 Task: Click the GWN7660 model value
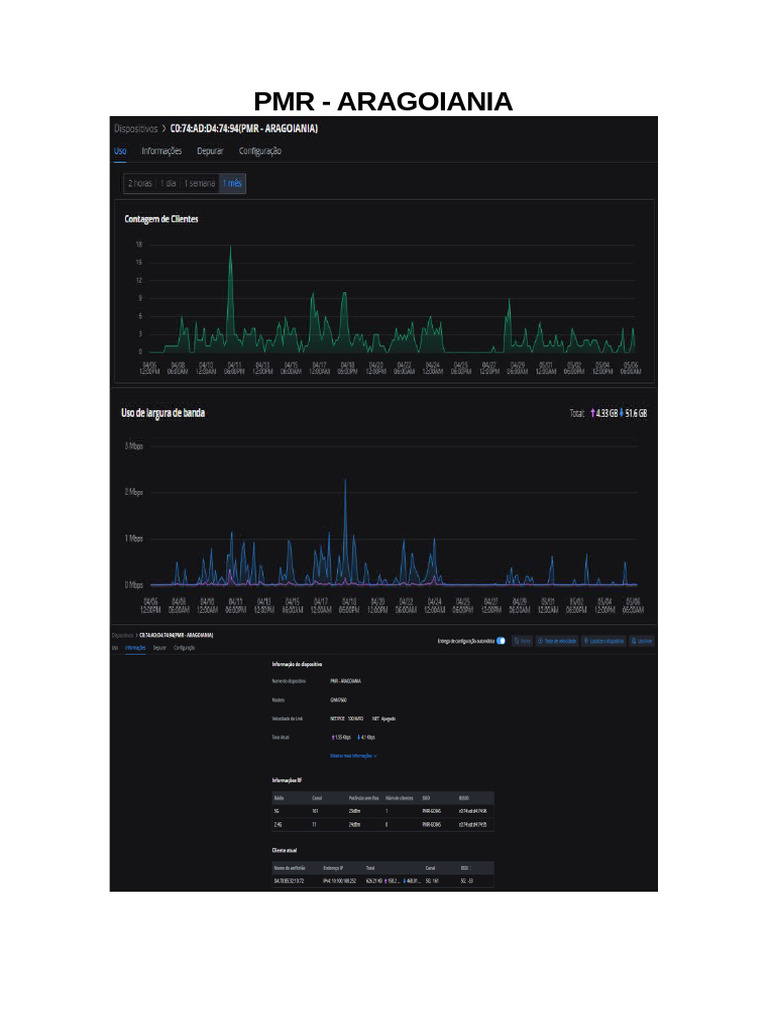(x=338, y=699)
